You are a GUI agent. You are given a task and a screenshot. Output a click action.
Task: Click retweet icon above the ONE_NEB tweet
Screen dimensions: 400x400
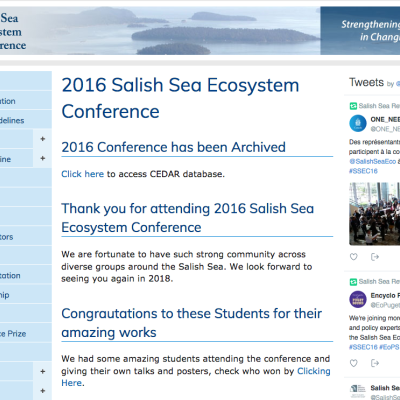(353, 106)
